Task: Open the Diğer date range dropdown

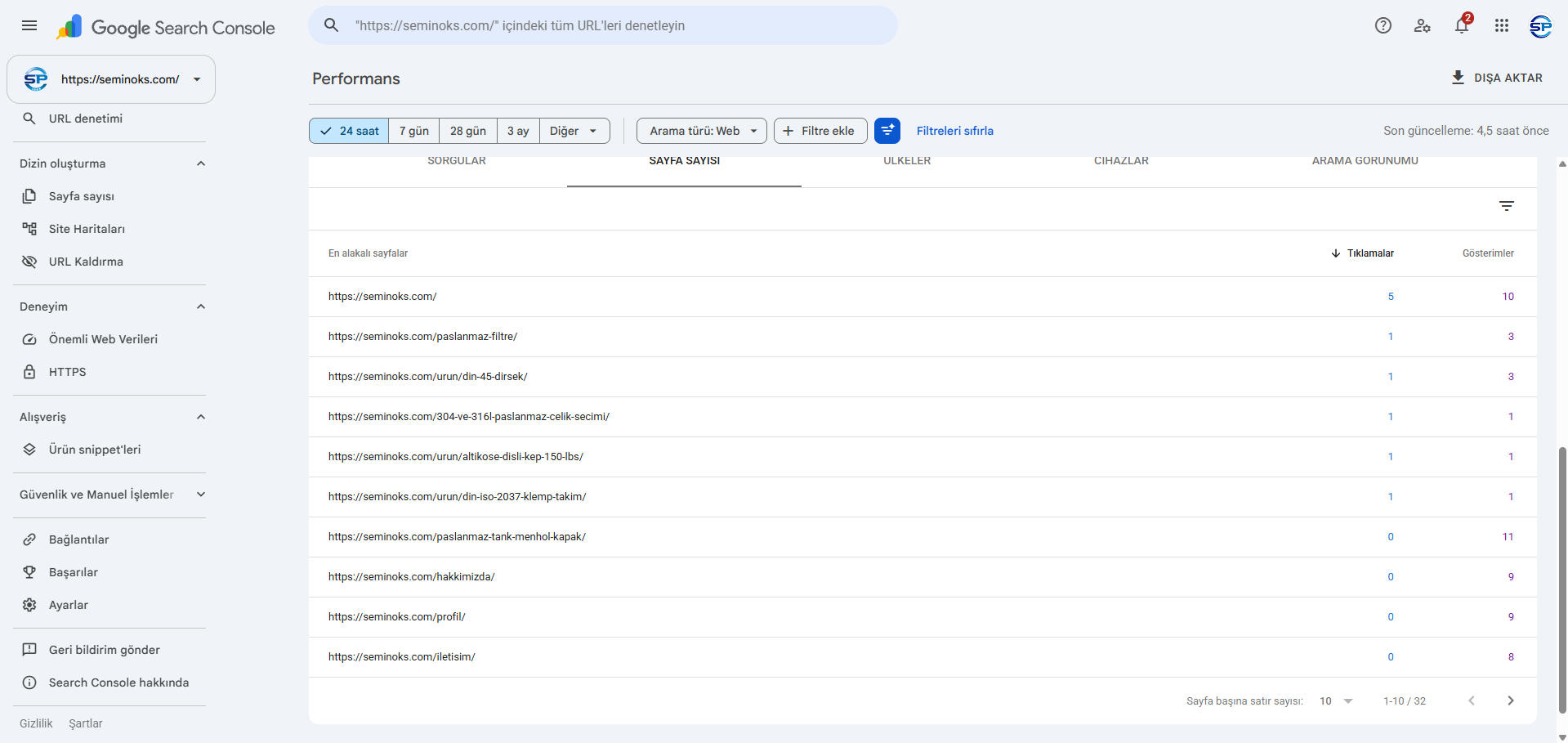Action: pyautogui.click(x=574, y=131)
